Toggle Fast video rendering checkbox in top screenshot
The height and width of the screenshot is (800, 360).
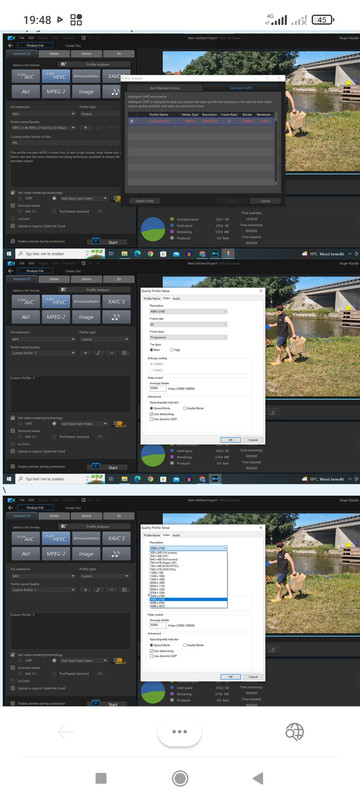click(13, 192)
